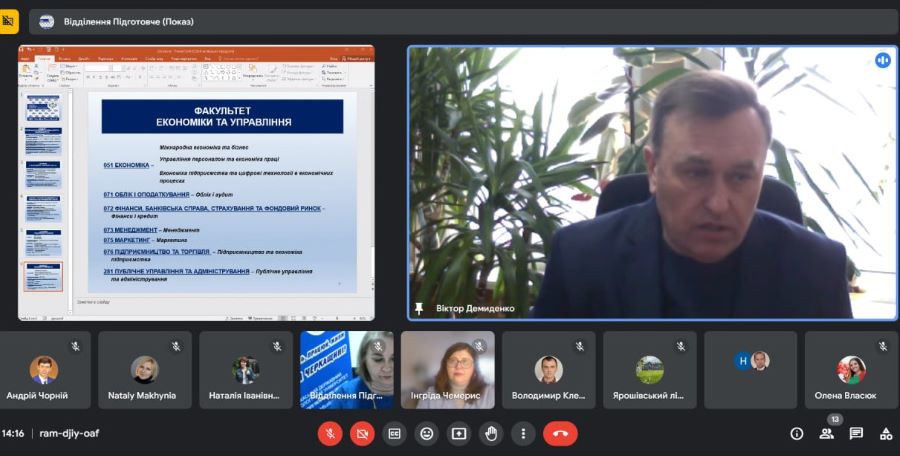Turn on the camera
Image resolution: width=900 pixels, height=456 pixels.
pos(362,434)
